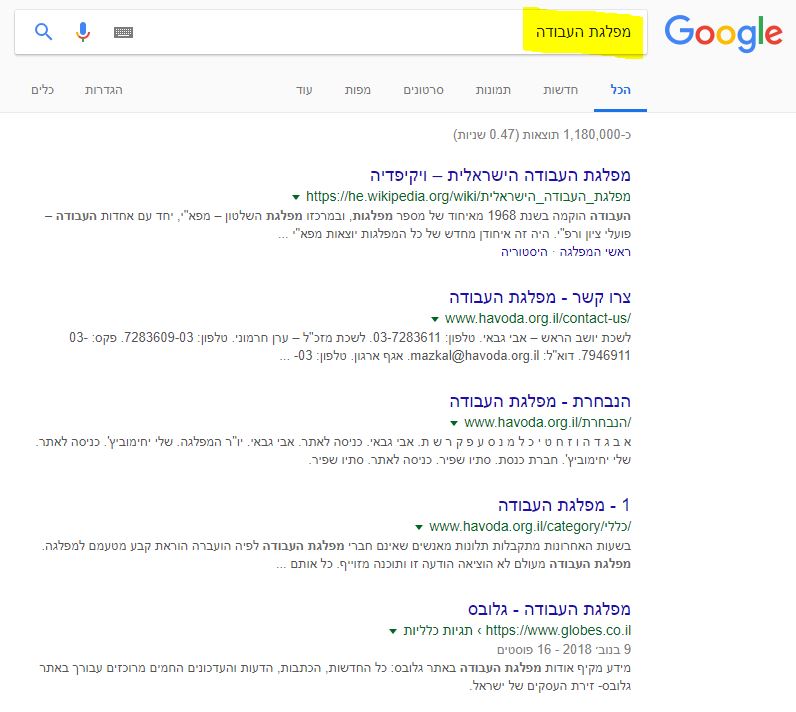796x712 pixels.
Task: Click the he.wikipedia.org URL text
Action: 468,196
